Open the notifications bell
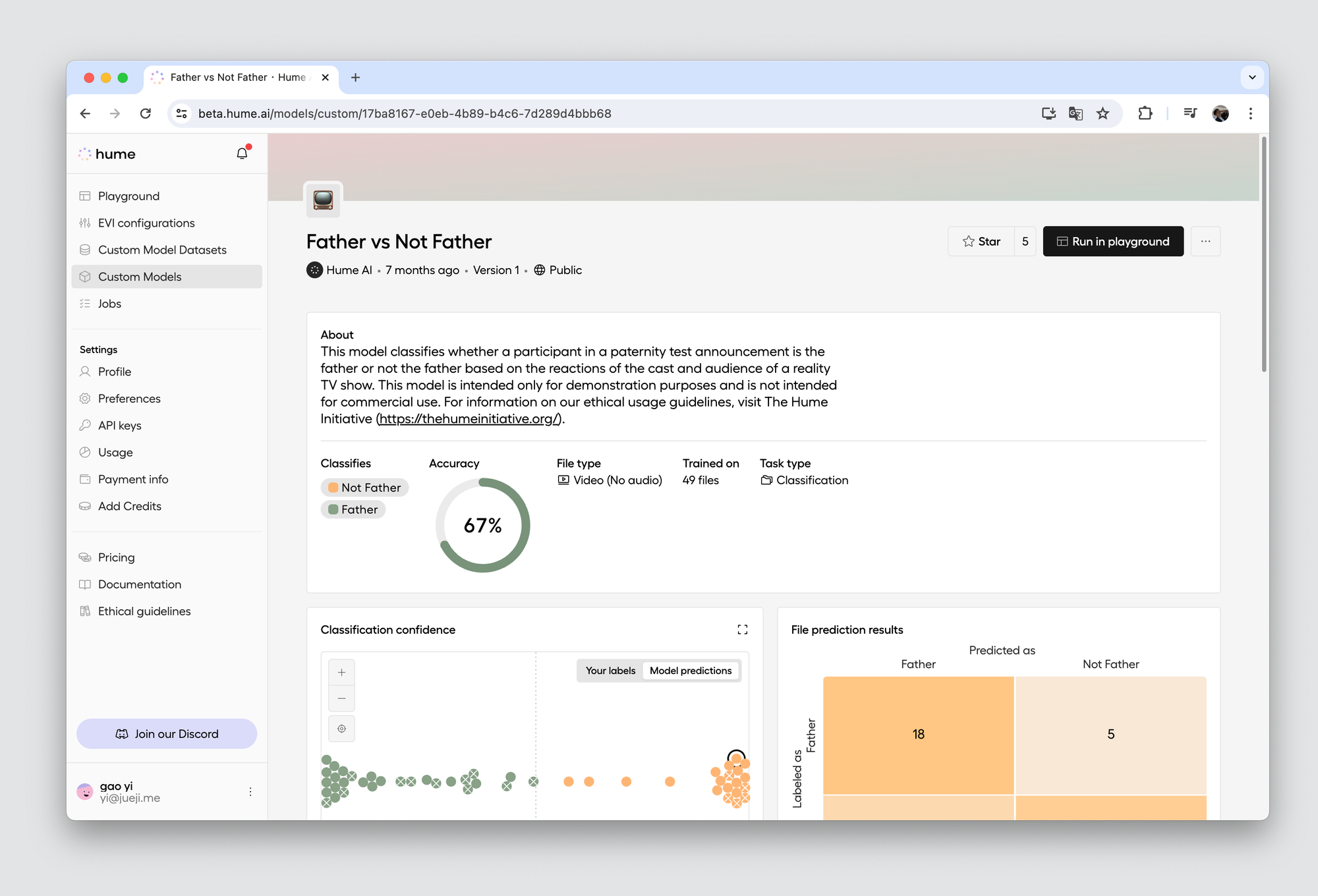Image resolution: width=1318 pixels, height=896 pixels. (242, 154)
